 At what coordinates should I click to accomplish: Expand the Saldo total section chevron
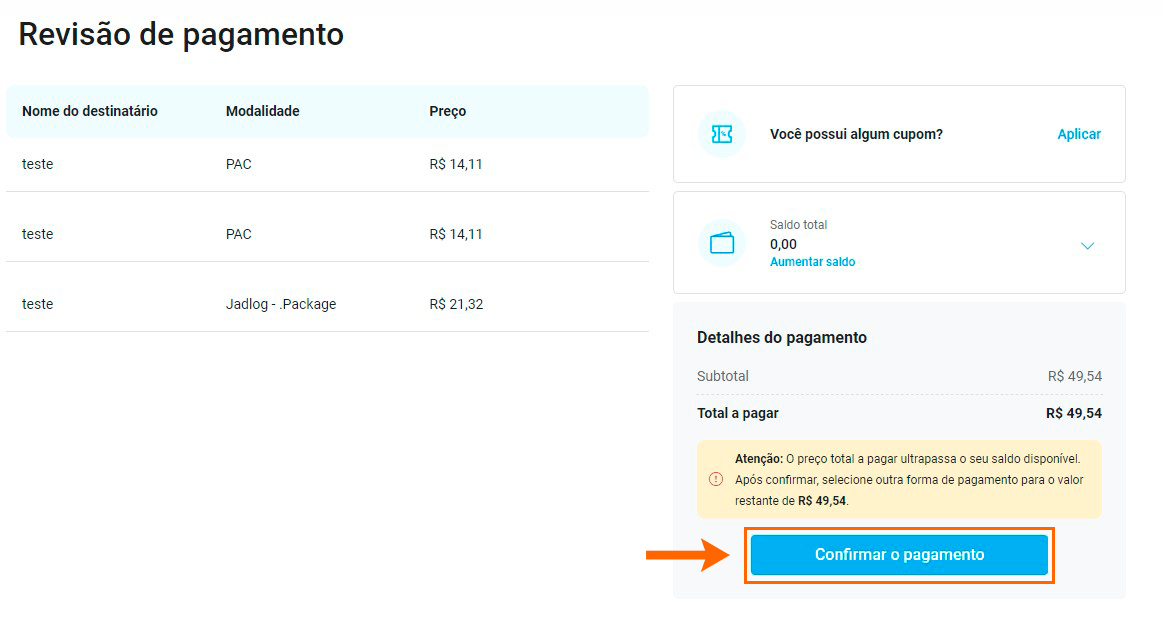coord(1087,244)
